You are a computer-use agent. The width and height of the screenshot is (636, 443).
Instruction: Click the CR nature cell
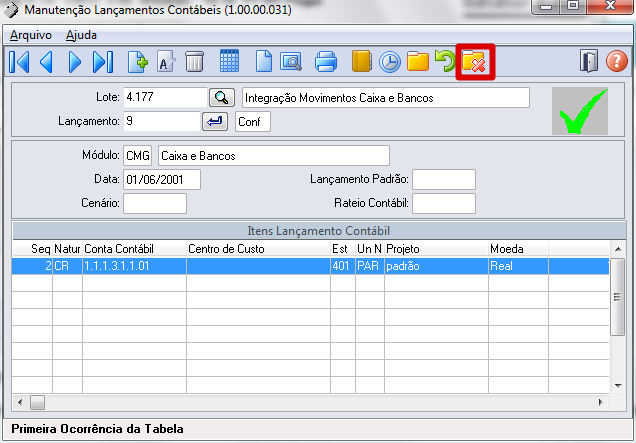point(67,266)
